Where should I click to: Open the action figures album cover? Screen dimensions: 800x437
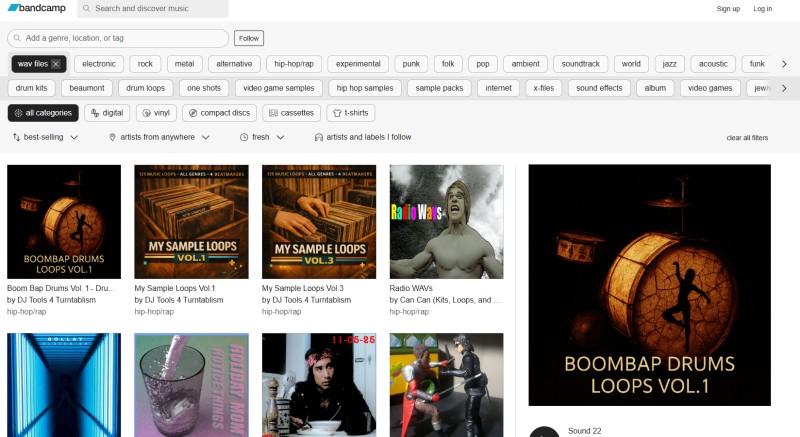(446, 385)
